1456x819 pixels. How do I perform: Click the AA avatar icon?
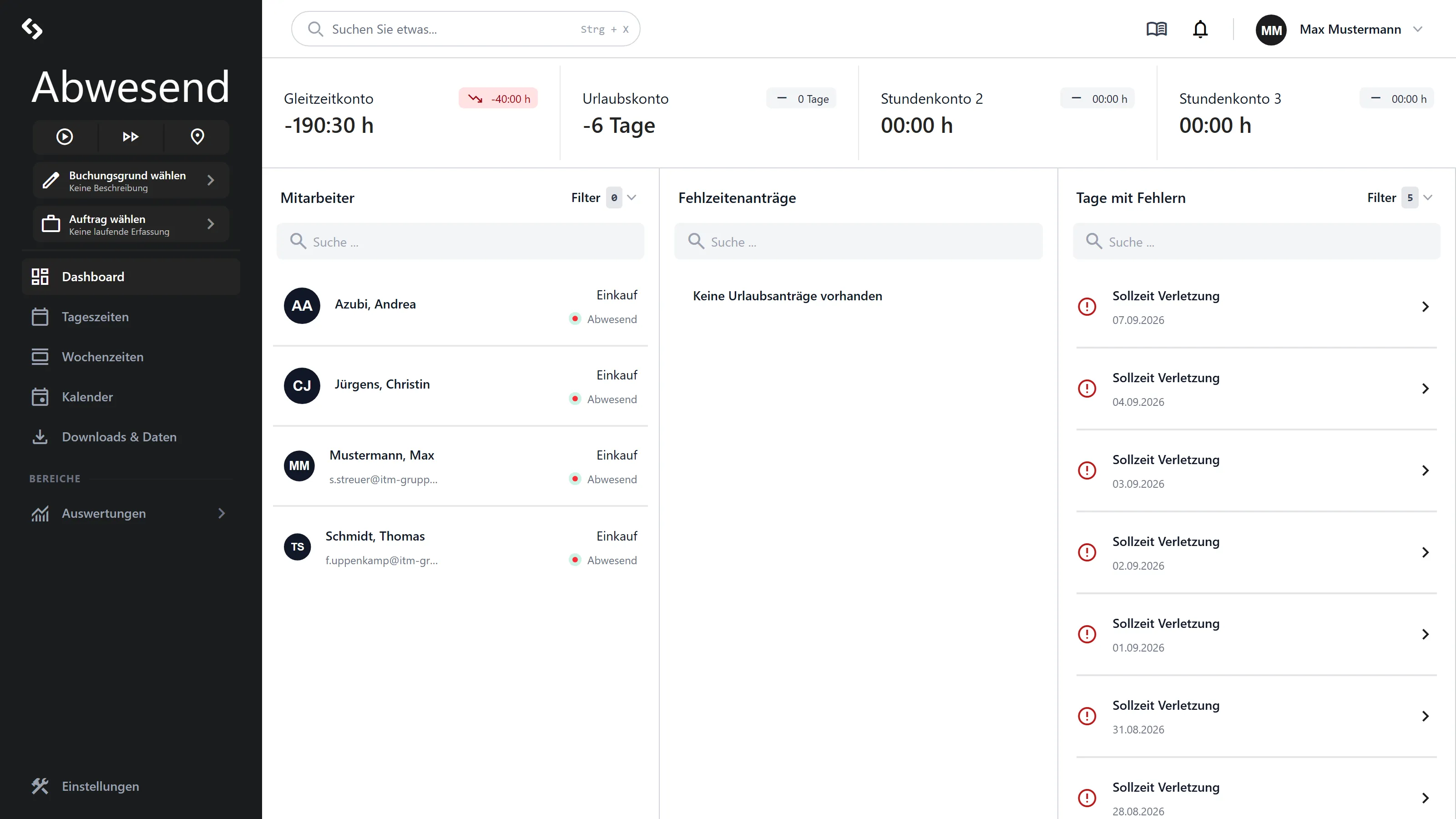click(302, 306)
